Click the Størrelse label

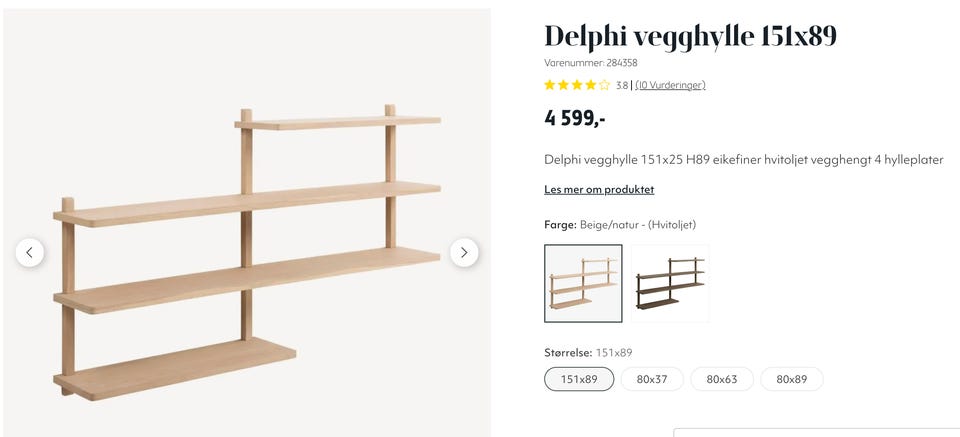point(568,353)
